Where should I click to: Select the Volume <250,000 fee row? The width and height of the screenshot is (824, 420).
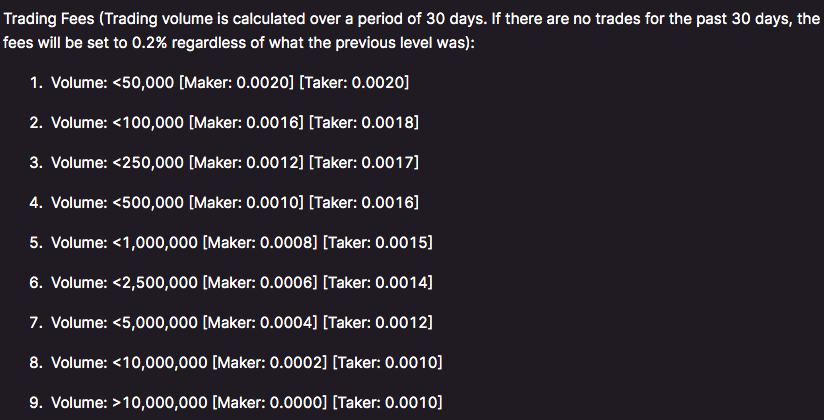pyautogui.click(x=224, y=162)
